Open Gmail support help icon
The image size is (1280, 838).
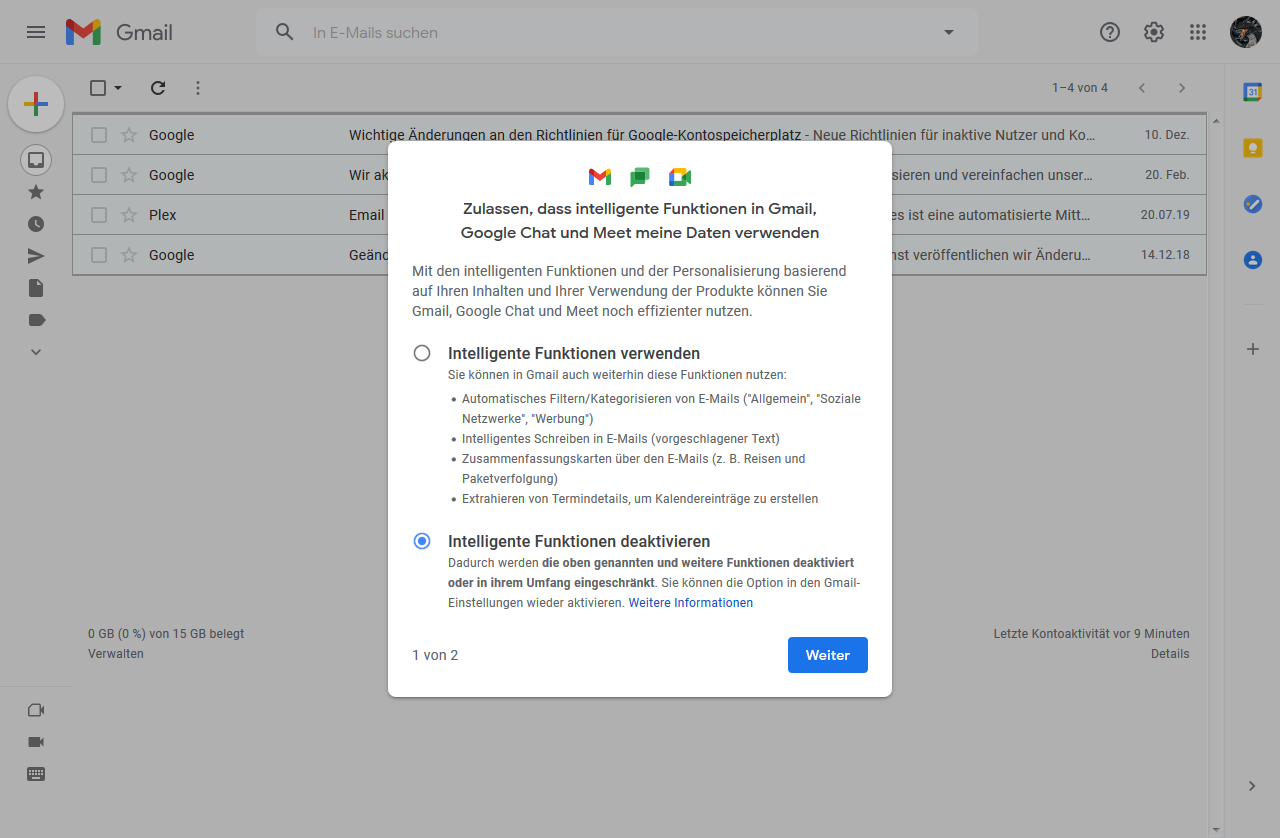pyautogui.click(x=1110, y=32)
